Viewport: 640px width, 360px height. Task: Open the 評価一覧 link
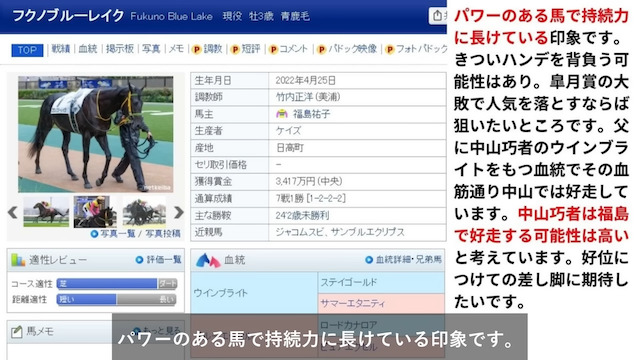159,260
